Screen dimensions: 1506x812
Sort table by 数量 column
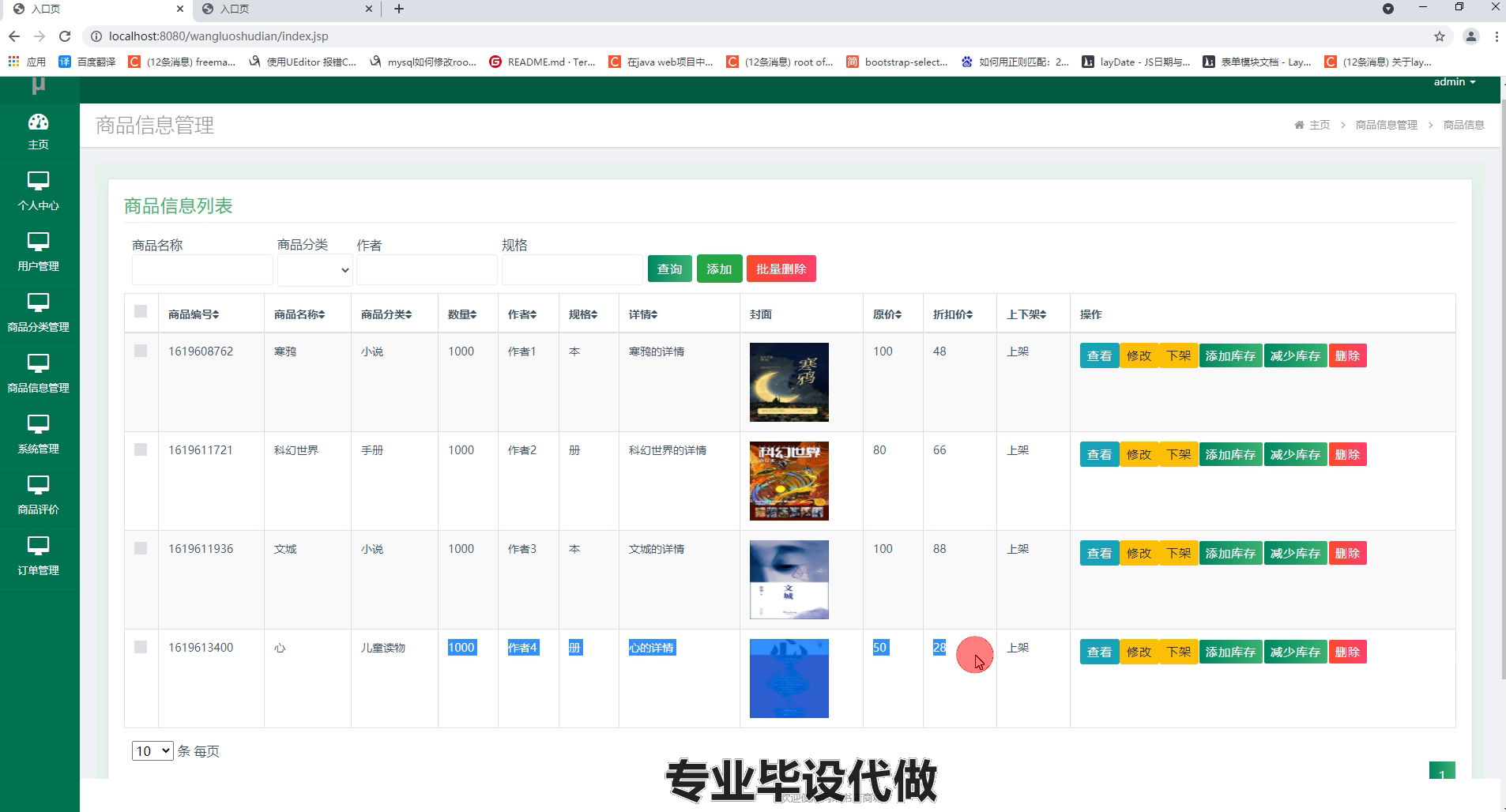[462, 314]
